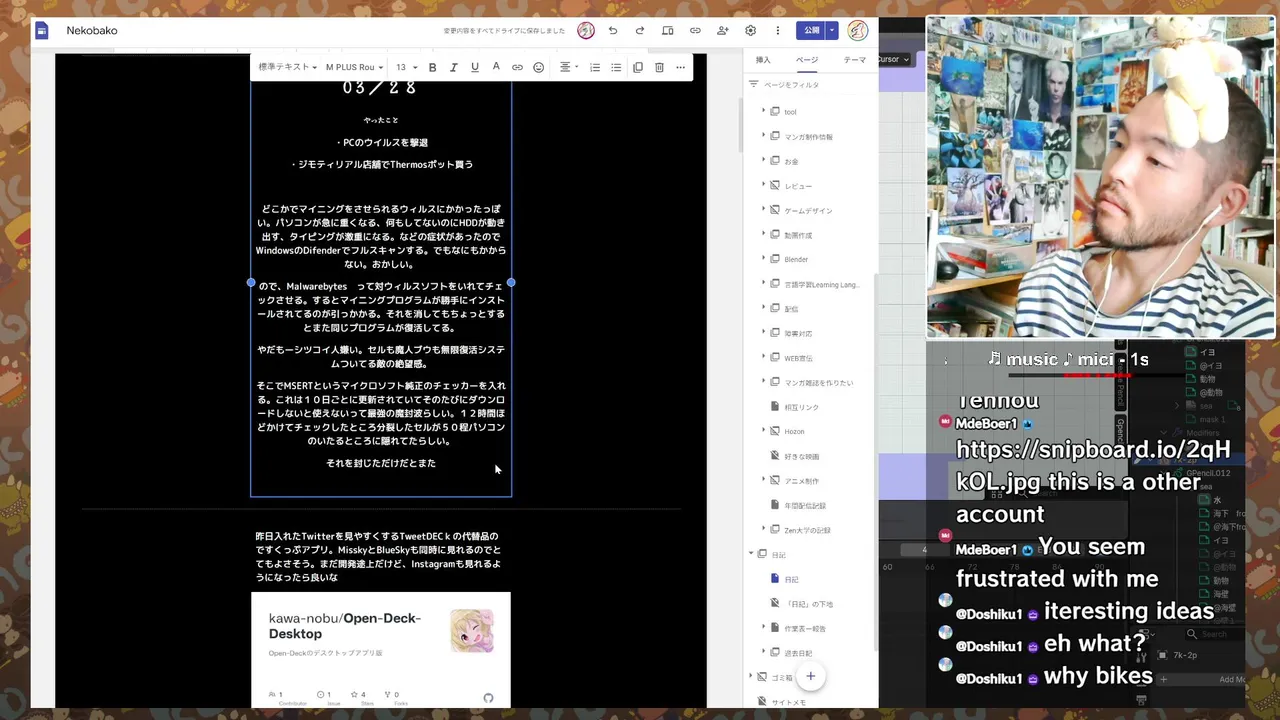The width and height of the screenshot is (1280, 720).
Task: Open the device preview icon
Action: click(x=668, y=31)
